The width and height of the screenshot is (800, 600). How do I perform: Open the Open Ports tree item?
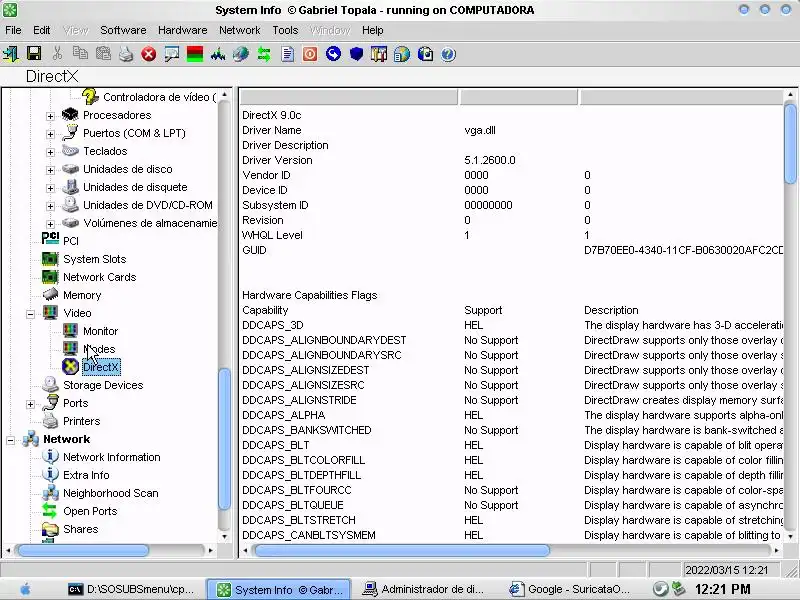pyautogui.click(x=90, y=511)
